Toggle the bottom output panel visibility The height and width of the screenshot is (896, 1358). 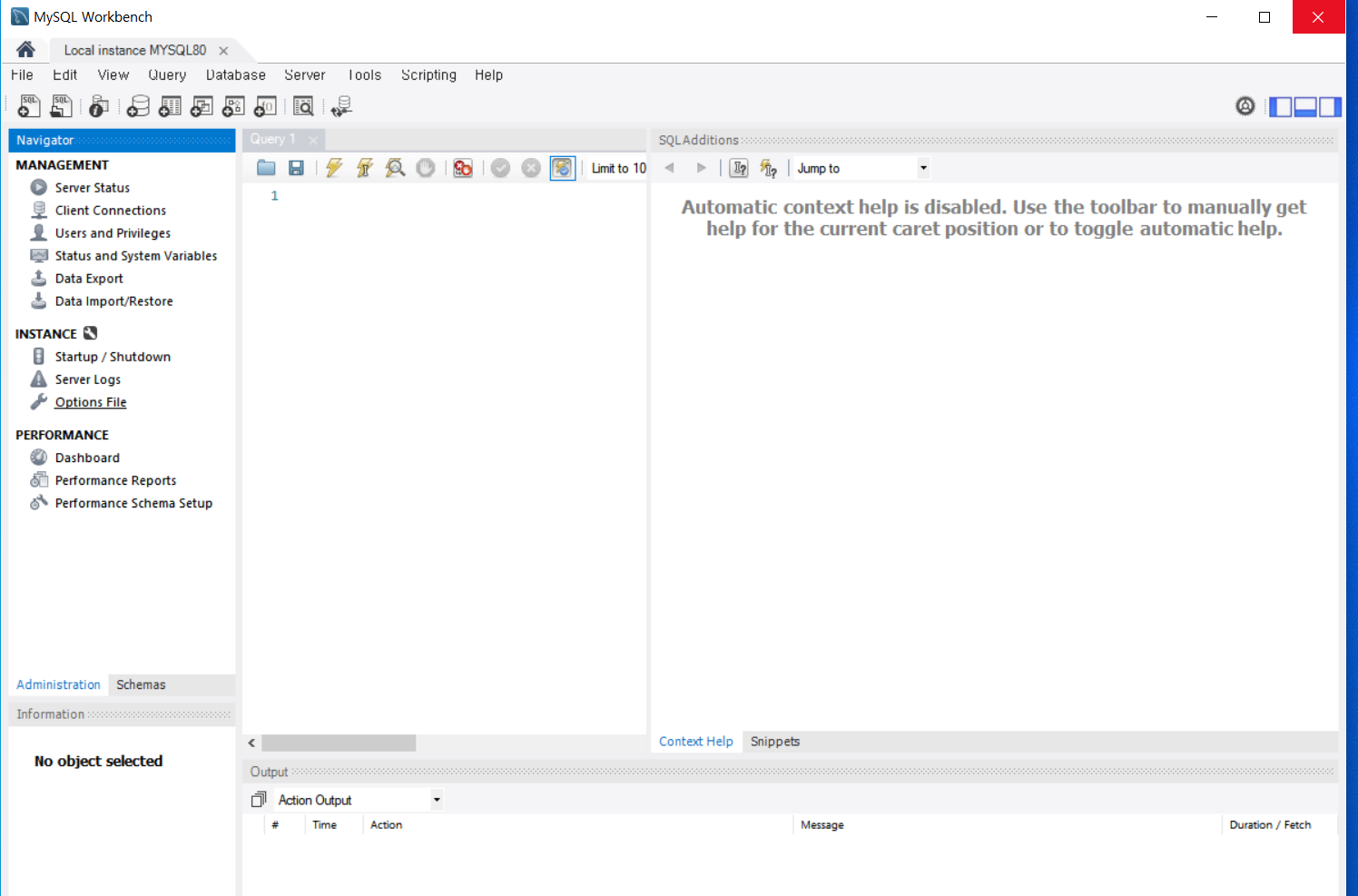tap(1305, 107)
